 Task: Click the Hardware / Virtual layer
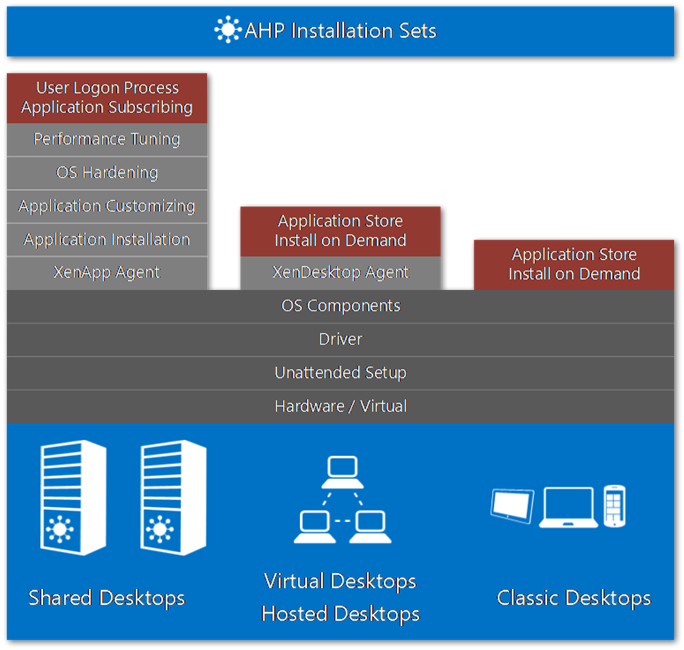[340, 407]
